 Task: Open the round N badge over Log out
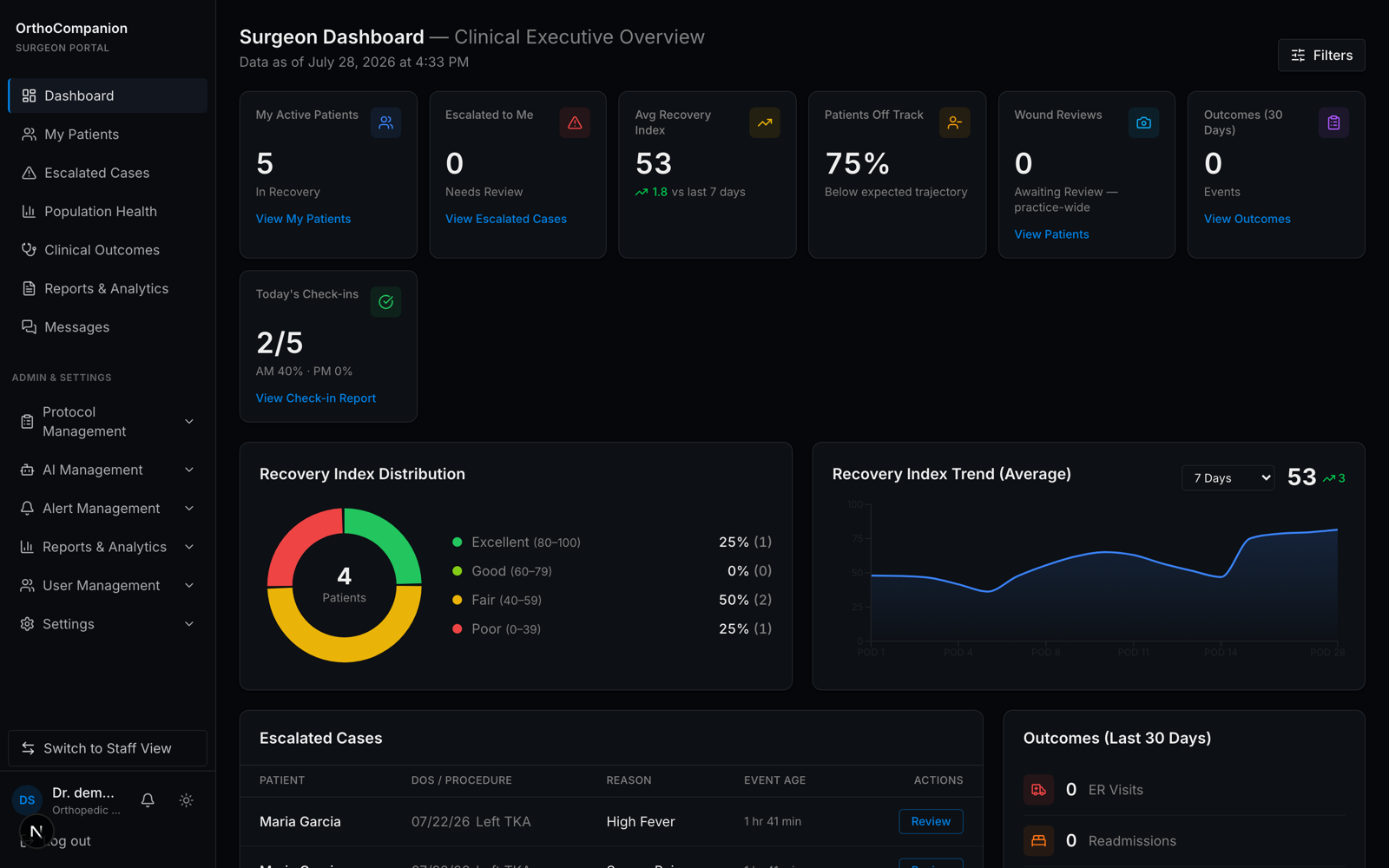(x=36, y=832)
